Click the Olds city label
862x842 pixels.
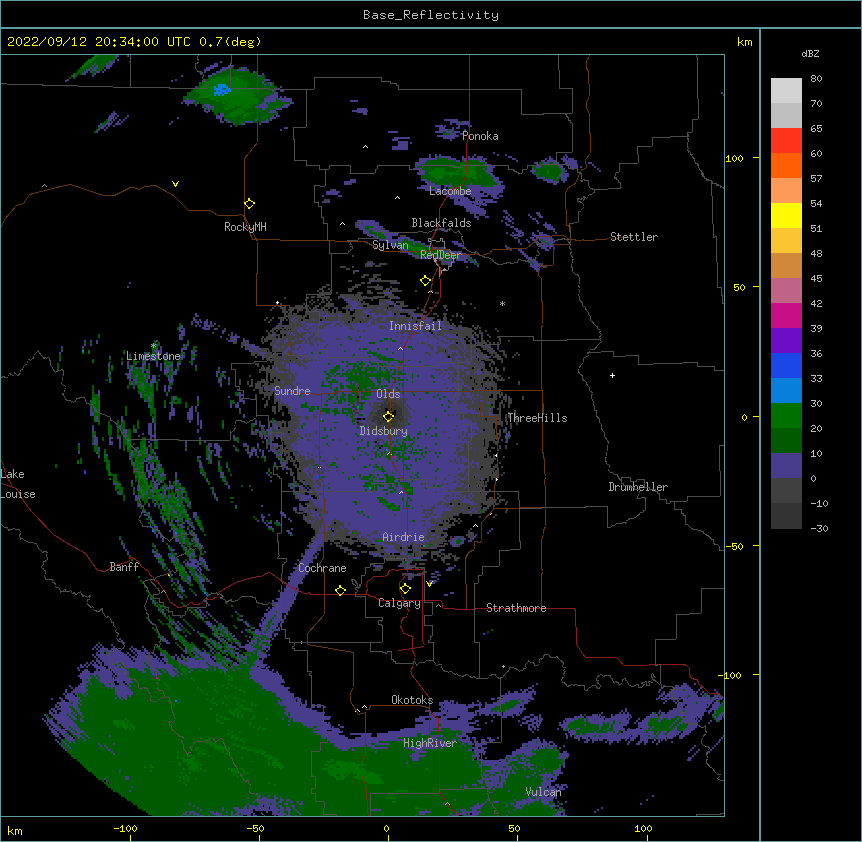(x=388, y=394)
